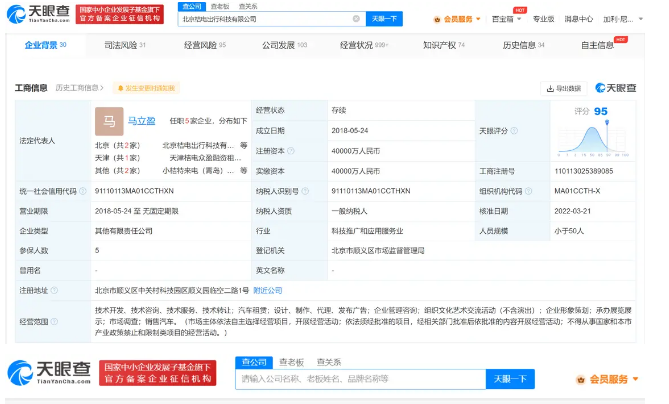This screenshot has width=669, height=404.
Task: Click the 工商注册号 value 110113025389085
Action: [584, 171]
